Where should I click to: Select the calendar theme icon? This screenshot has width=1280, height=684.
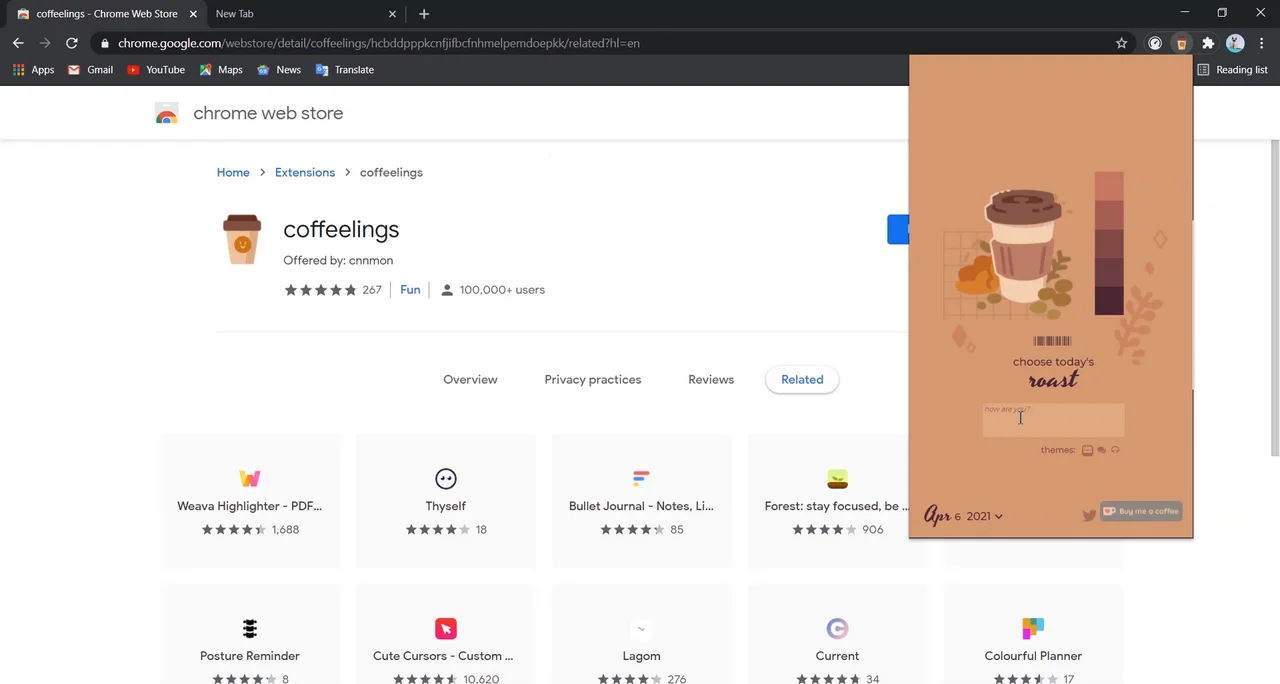[x=1087, y=450]
